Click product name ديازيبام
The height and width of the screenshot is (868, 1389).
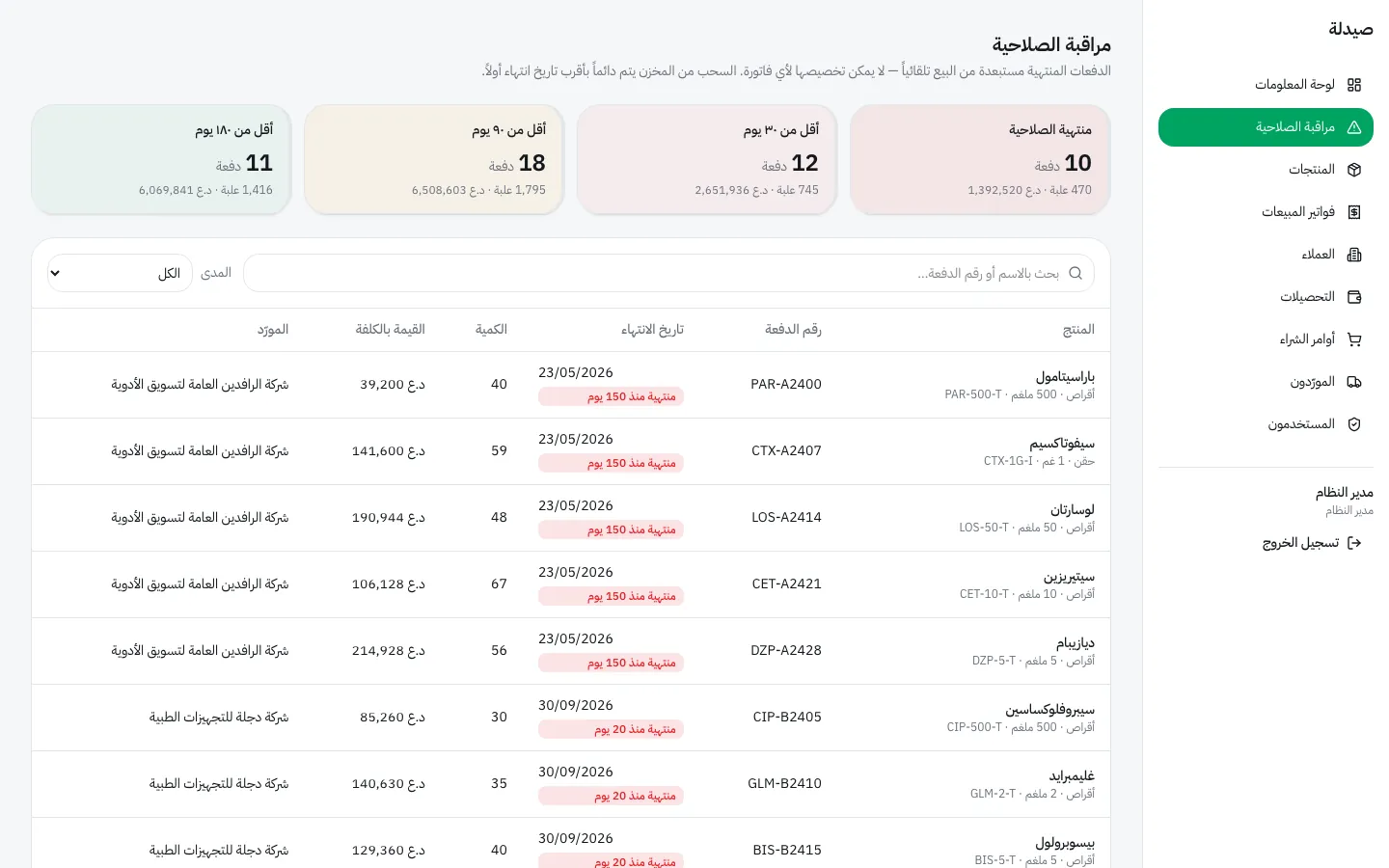coord(1076,642)
